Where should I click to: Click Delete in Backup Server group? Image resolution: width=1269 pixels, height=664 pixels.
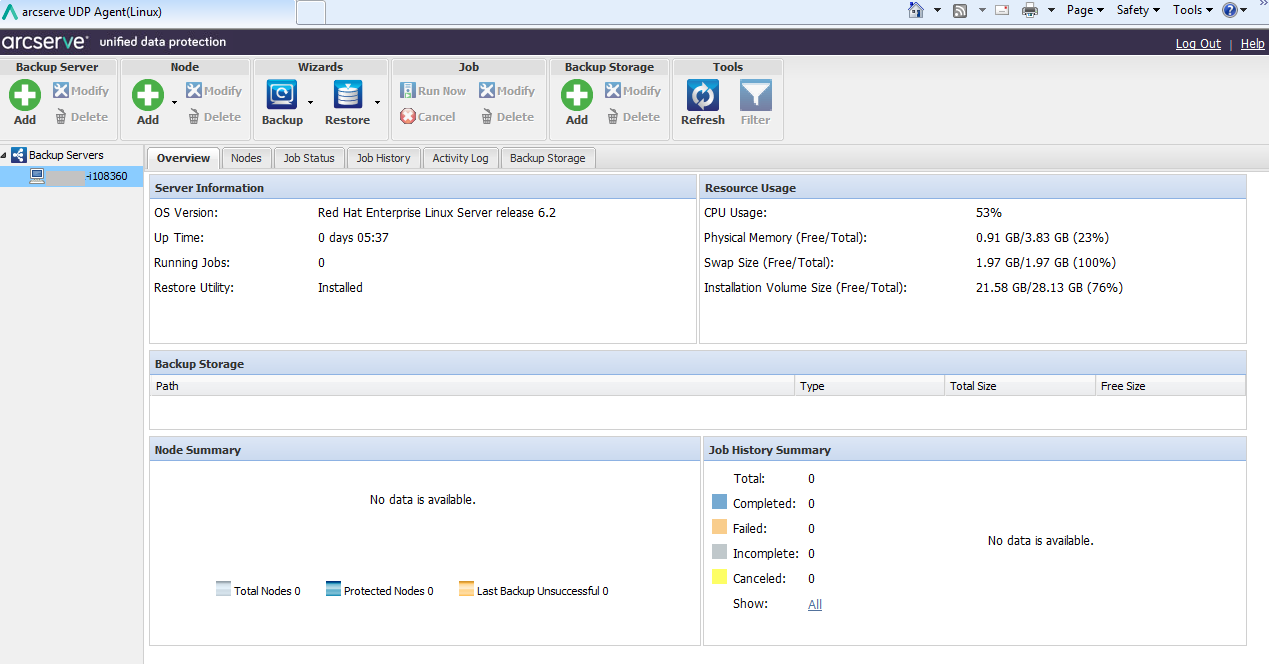point(81,117)
